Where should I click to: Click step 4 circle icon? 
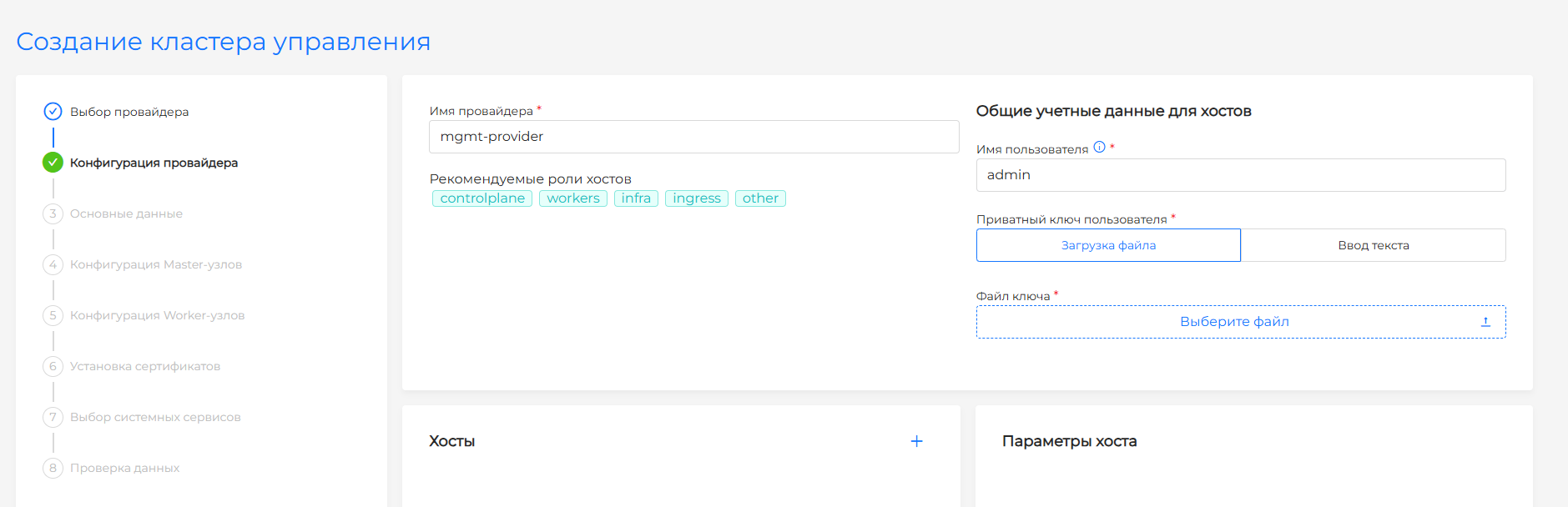pyautogui.click(x=53, y=264)
